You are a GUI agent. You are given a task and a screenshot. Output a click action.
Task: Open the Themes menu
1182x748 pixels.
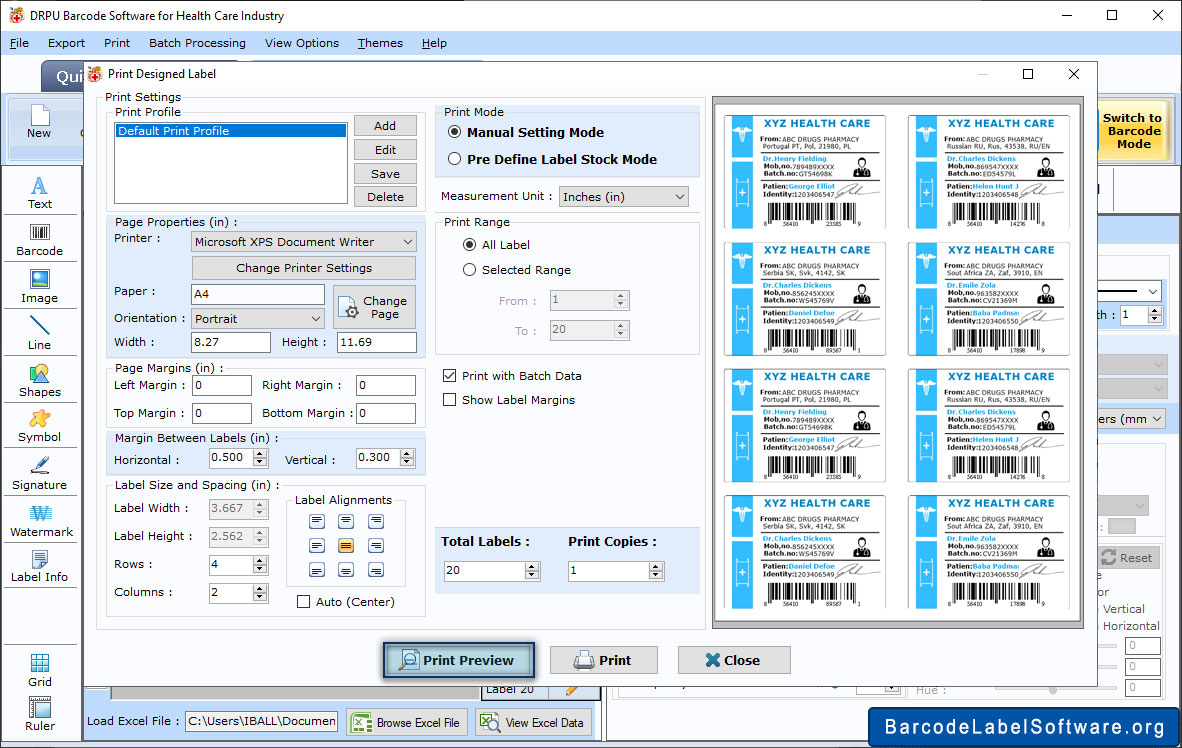[x=380, y=43]
